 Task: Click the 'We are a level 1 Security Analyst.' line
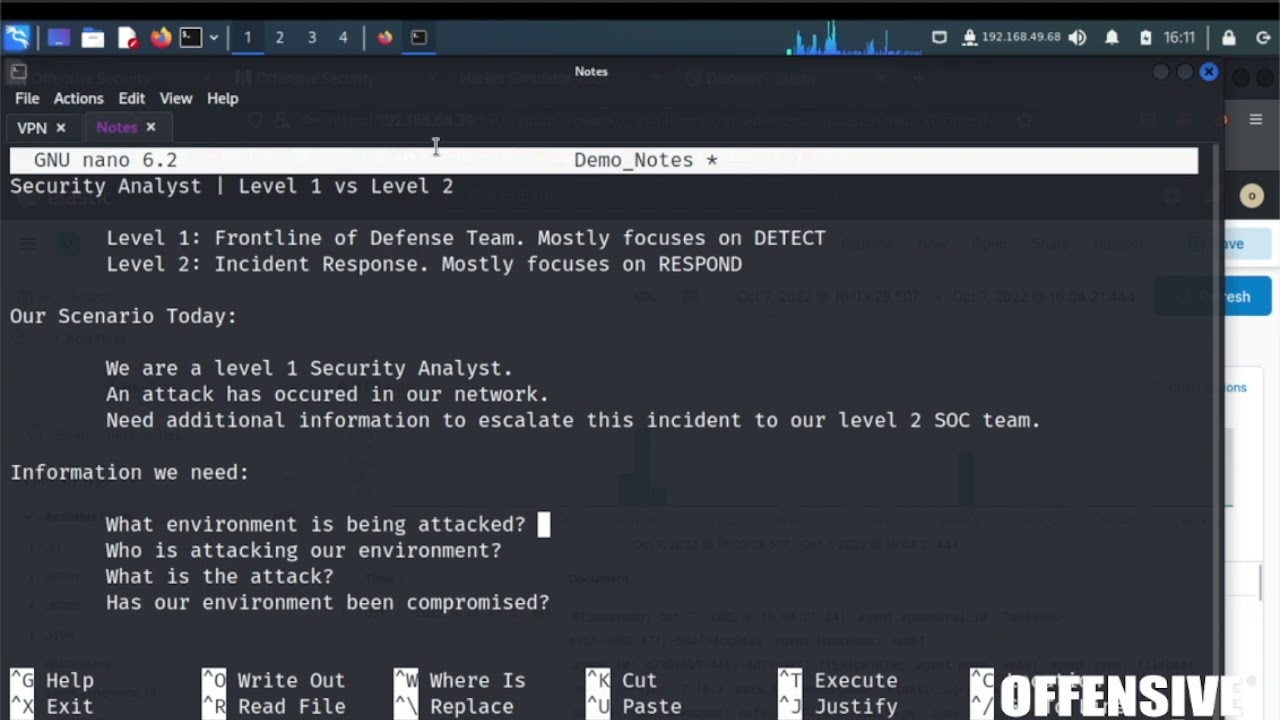309,368
